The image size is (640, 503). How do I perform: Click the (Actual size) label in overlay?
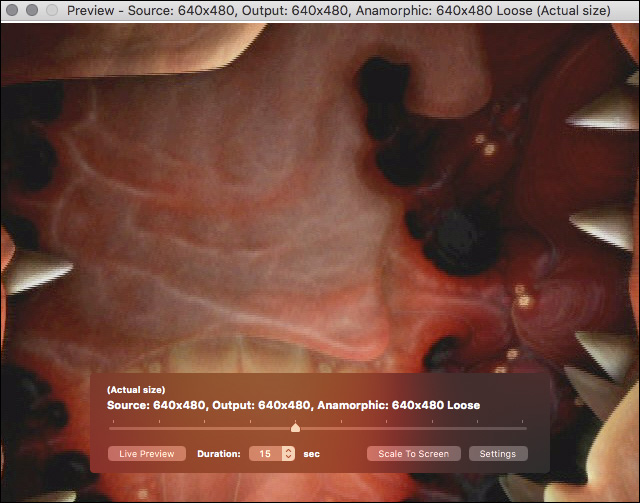point(136,389)
